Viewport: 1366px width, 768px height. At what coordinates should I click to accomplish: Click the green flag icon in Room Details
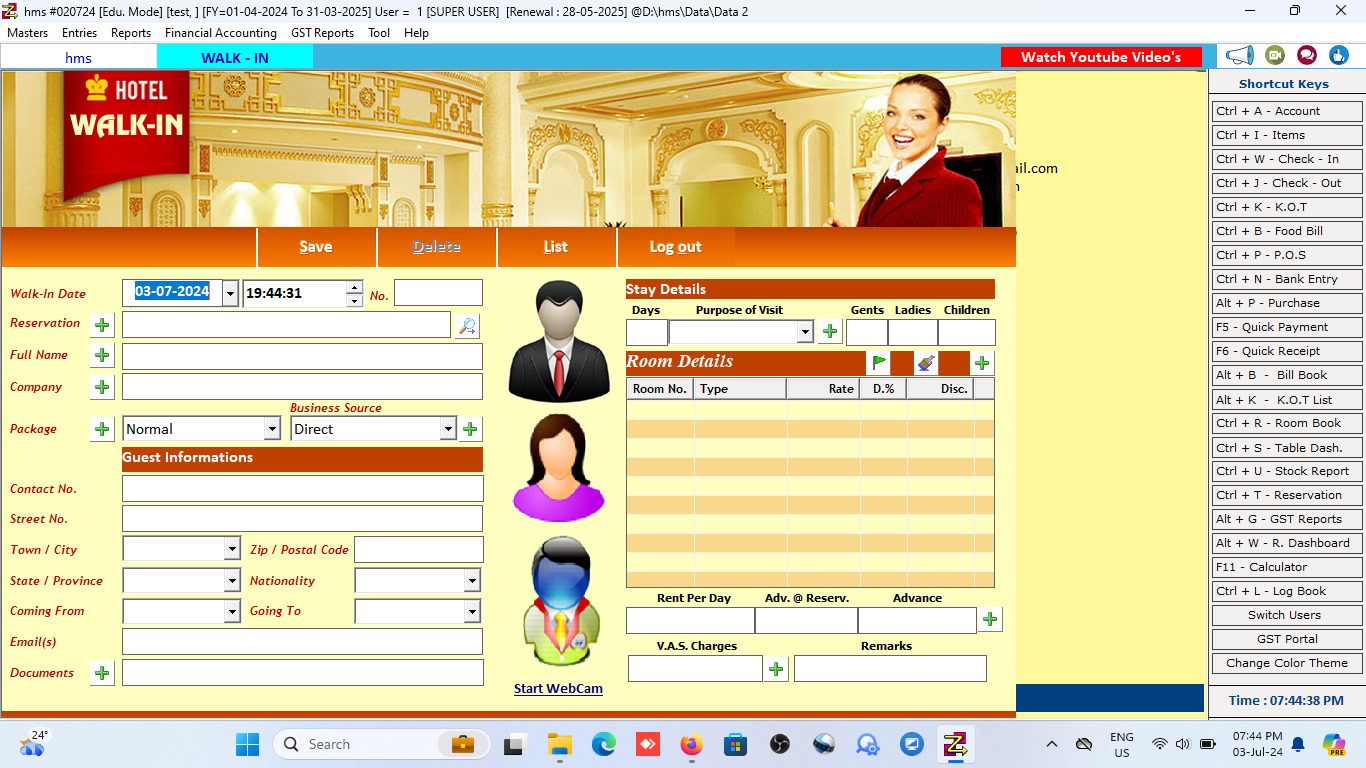(878, 363)
